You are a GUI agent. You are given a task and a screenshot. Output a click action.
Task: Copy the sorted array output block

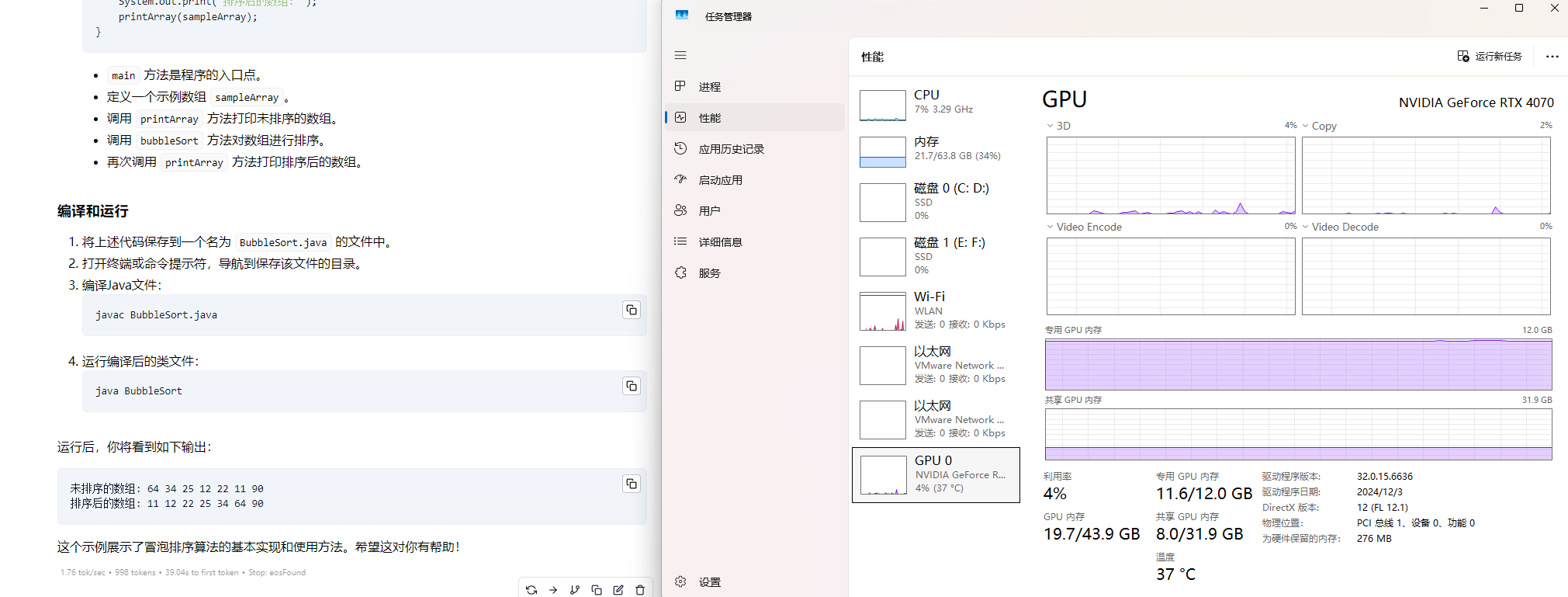(632, 484)
